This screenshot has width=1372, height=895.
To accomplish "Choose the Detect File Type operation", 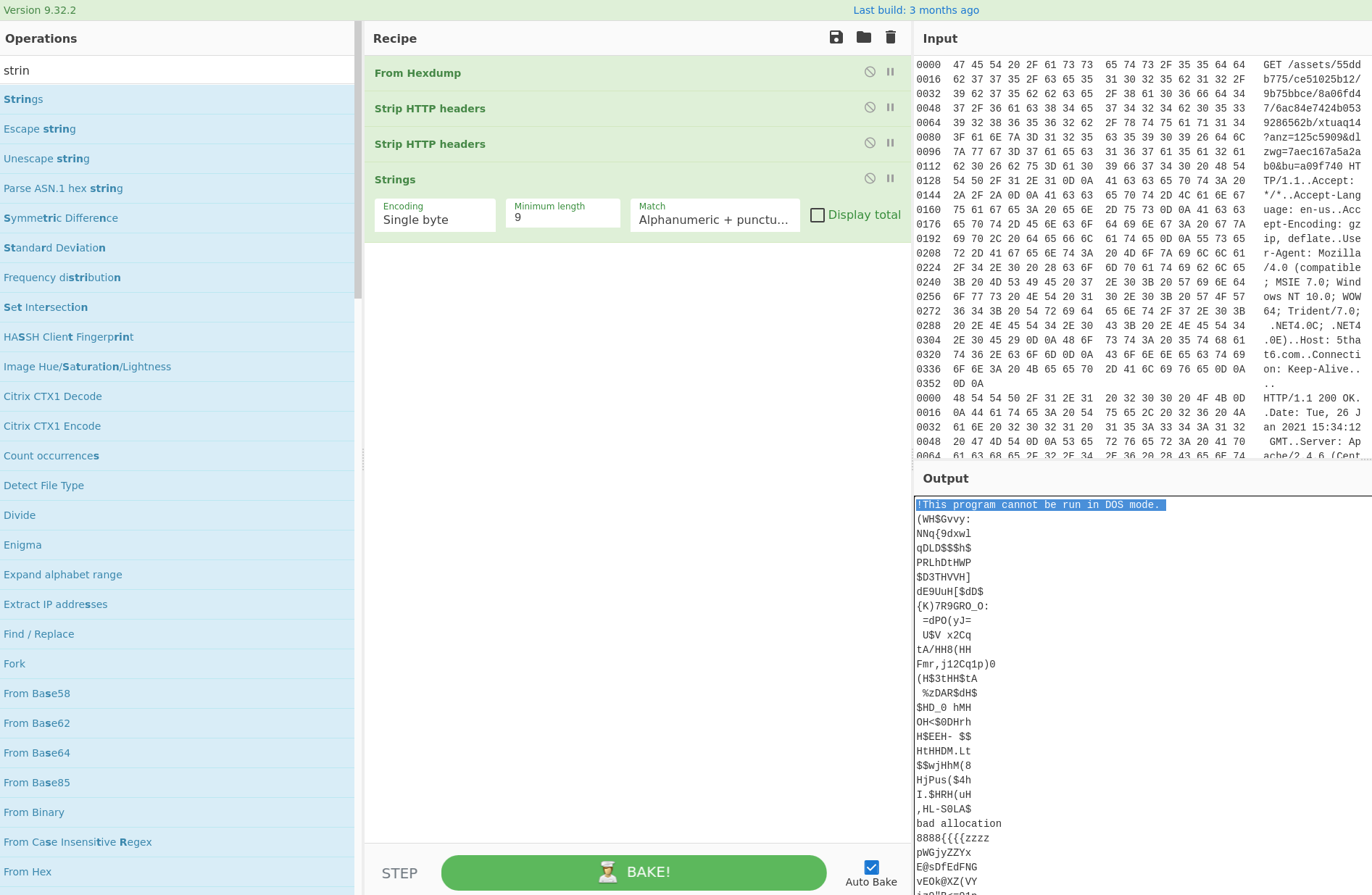I will pos(177,486).
